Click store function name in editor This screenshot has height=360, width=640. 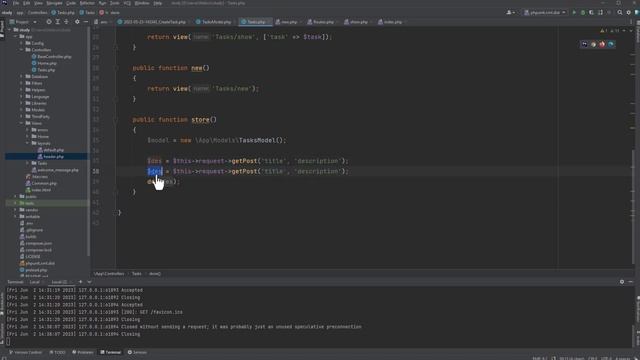click(x=200, y=120)
